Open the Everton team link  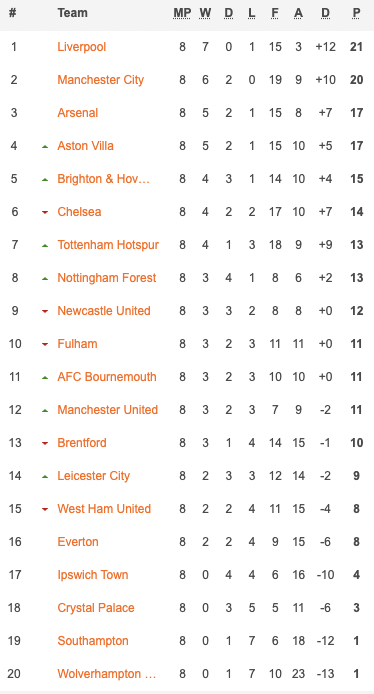tap(78, 542)
